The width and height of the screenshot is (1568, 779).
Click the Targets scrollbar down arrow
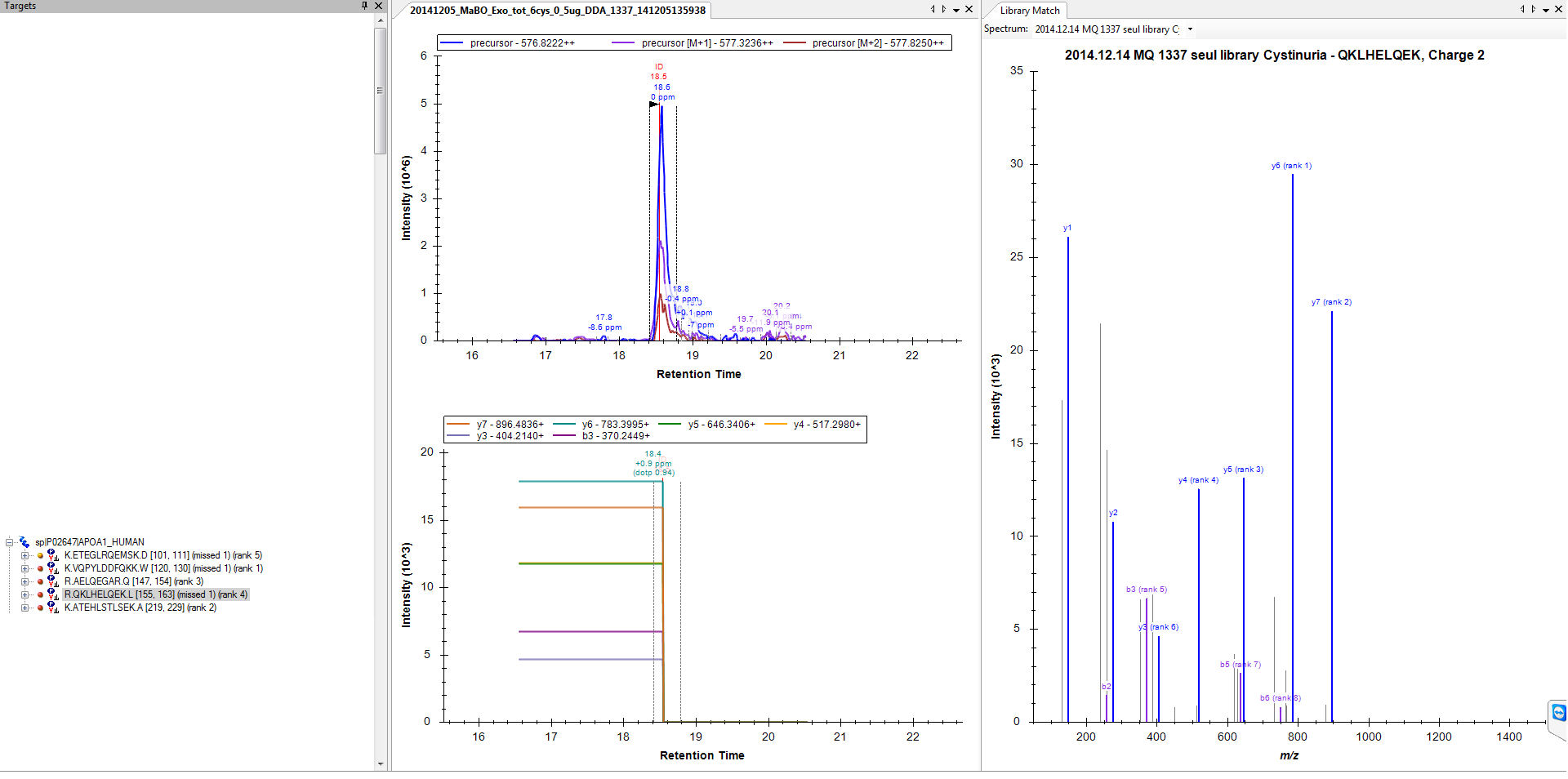click(x=381, y=764)
